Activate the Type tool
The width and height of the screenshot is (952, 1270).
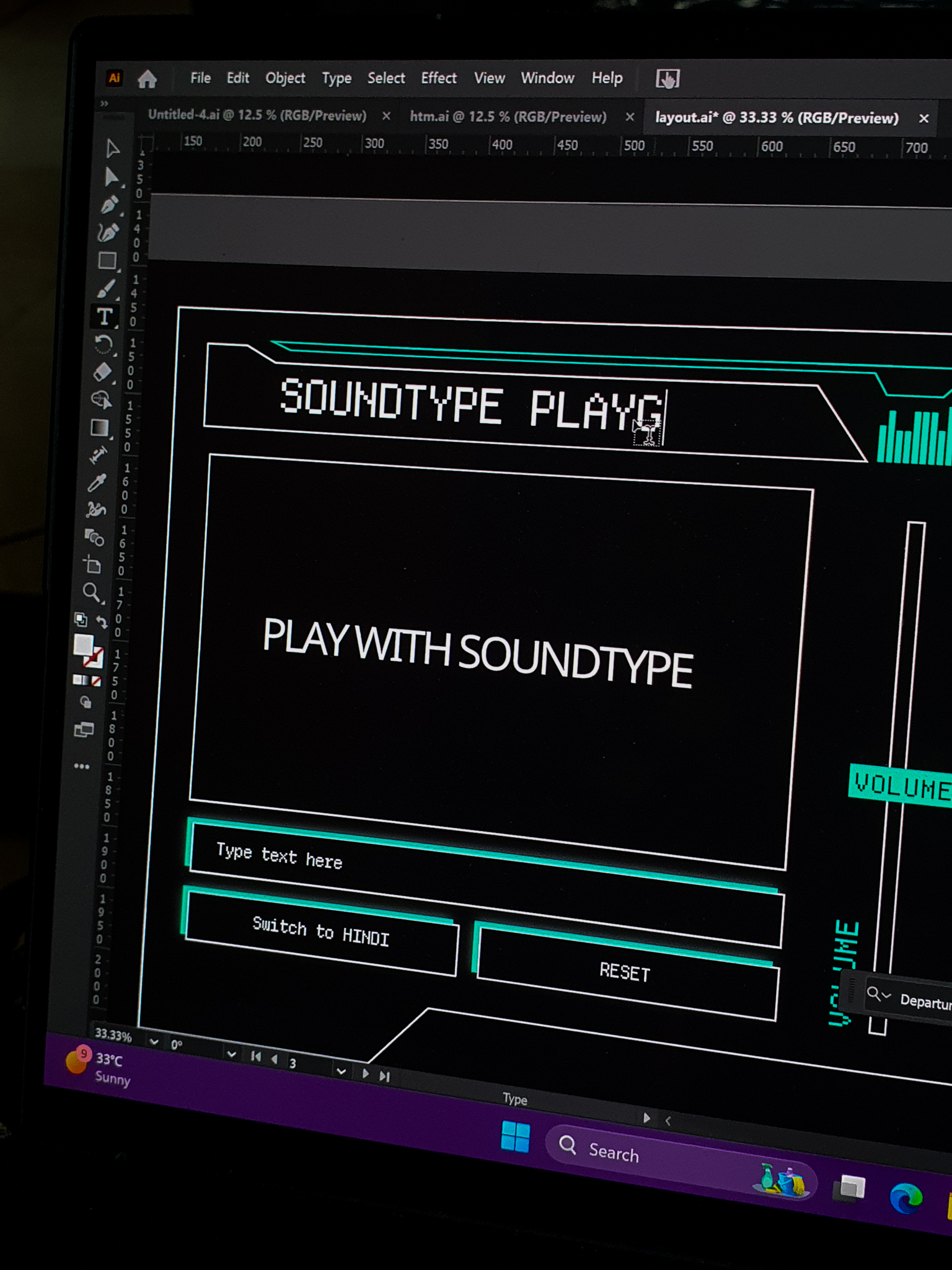[105, 316]
